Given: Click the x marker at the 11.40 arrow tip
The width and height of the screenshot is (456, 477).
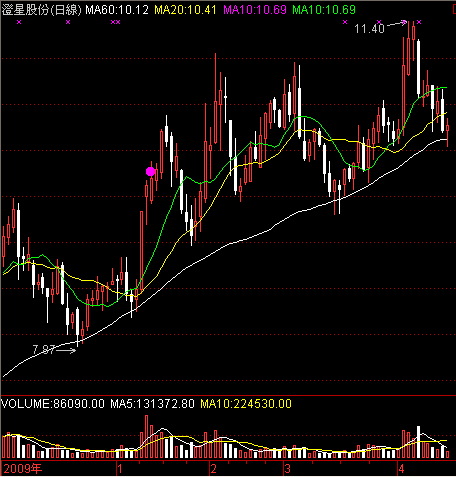Looking at the screenshot, I should coord(404,22).
